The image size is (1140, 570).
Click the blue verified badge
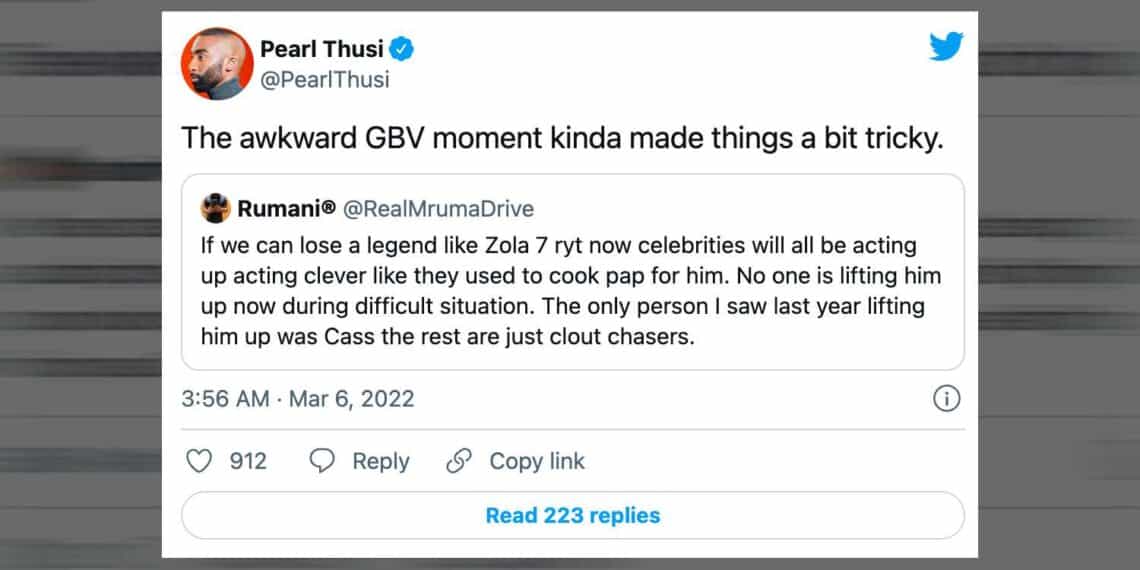402,49
